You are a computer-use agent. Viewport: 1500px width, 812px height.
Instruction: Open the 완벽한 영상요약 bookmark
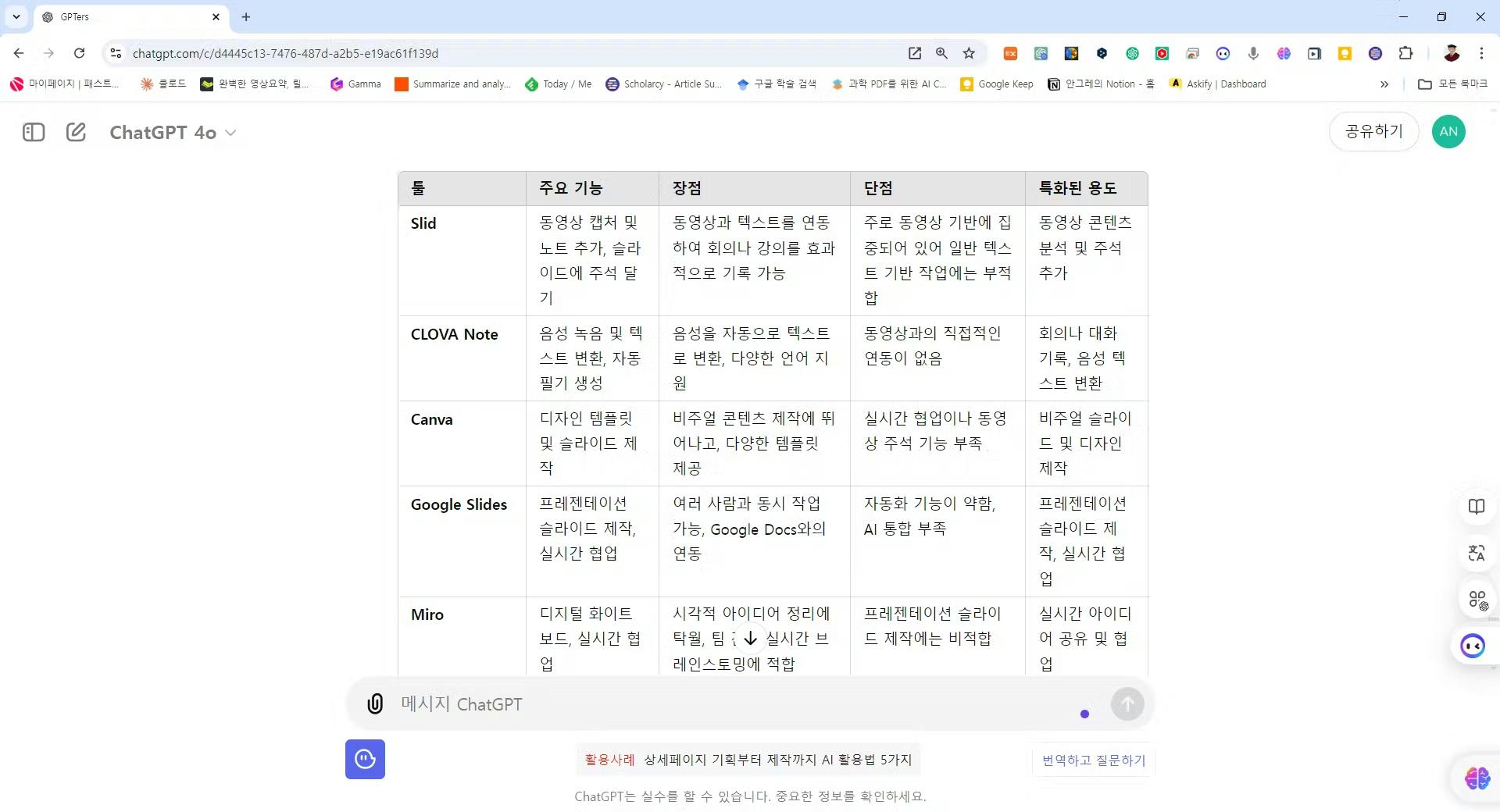(255, 84)
